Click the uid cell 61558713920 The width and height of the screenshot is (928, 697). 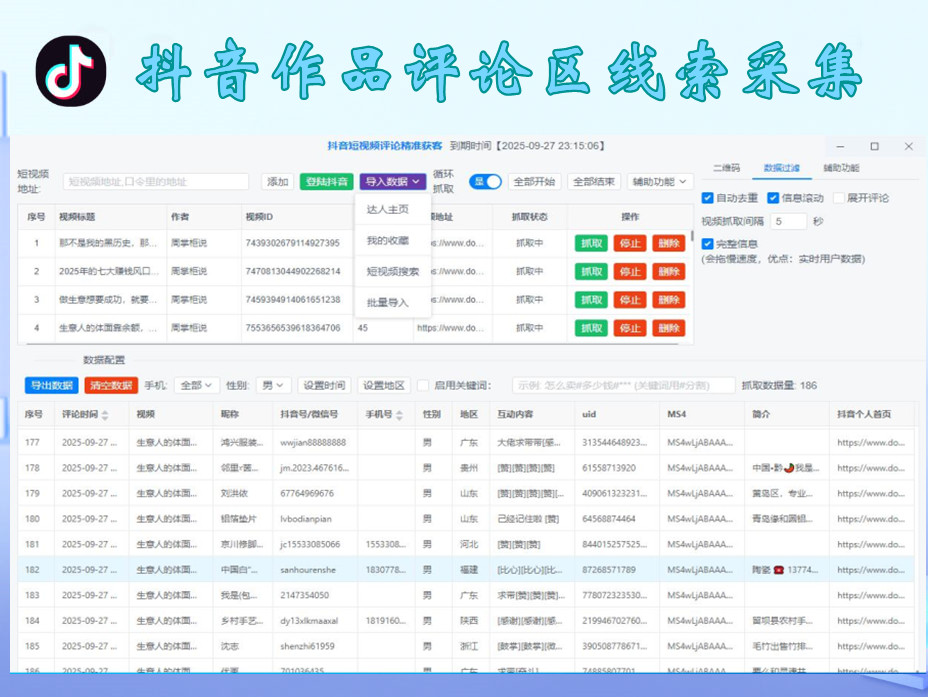[x=609, y=468]
